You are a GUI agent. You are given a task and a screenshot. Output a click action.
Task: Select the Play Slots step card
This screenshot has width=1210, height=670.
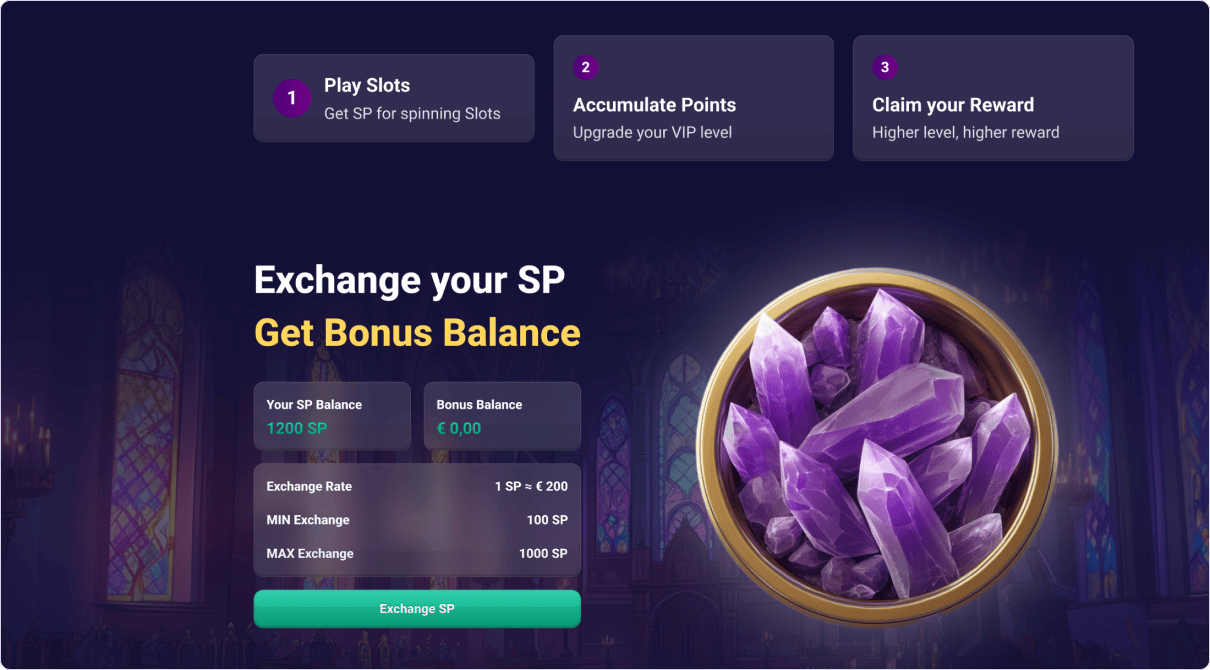click(393, 98)
